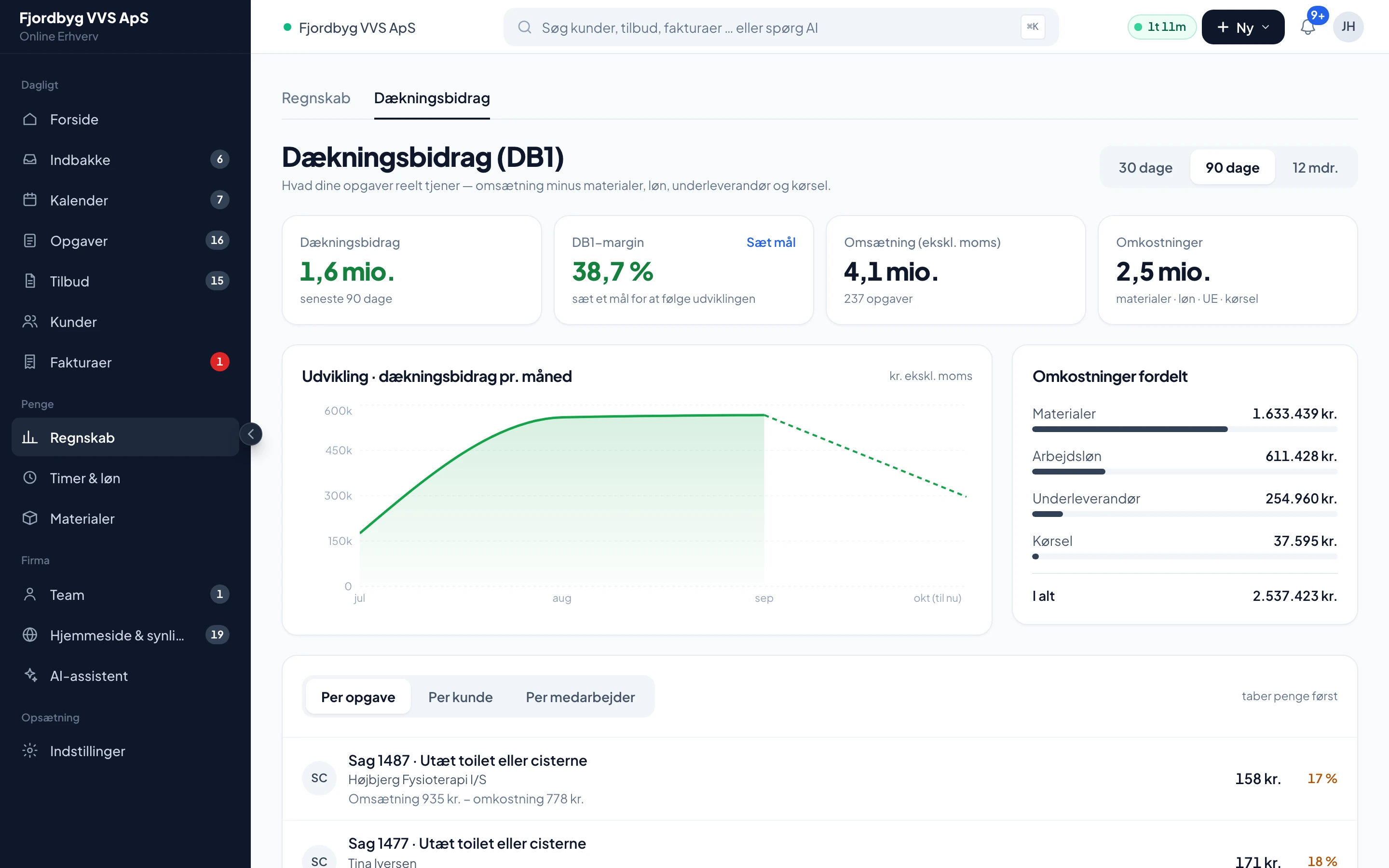Open the Kunder people icon
The image size is (1389, 868).
[30, 322]
